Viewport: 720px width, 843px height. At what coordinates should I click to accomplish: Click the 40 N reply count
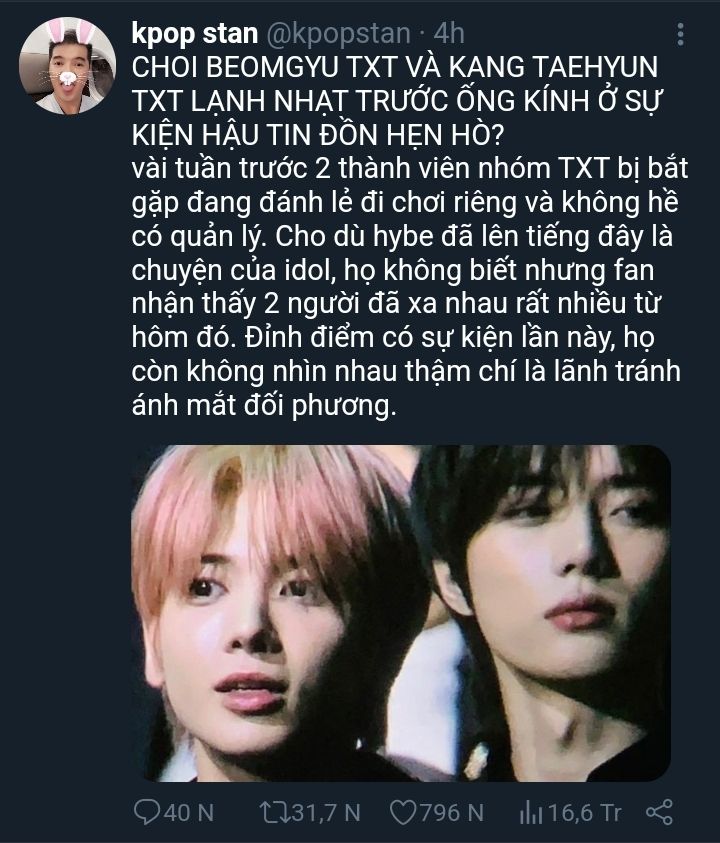tap(189, 812)
